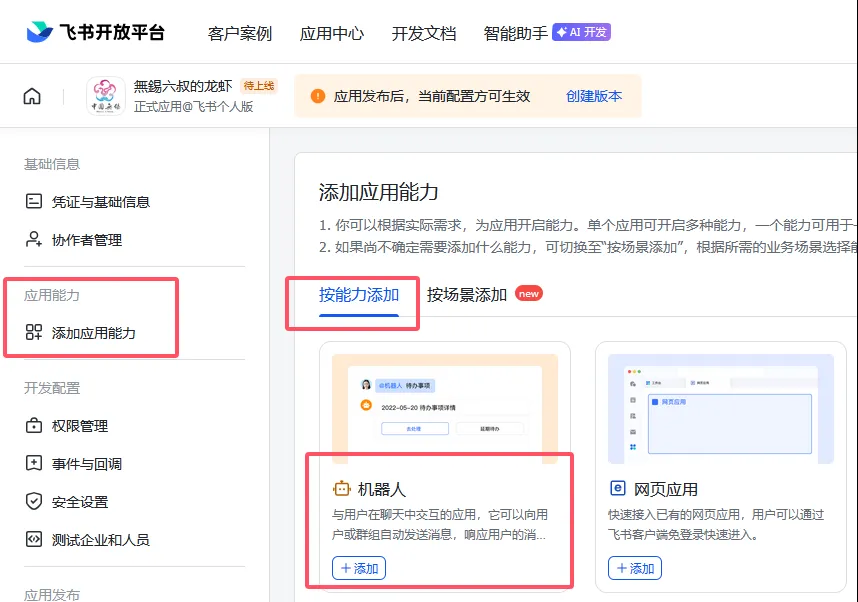The width and height of the screenshot is (858, 602).
Task: Click the 凭证与基础信息 icon
Action: point(34,201)
